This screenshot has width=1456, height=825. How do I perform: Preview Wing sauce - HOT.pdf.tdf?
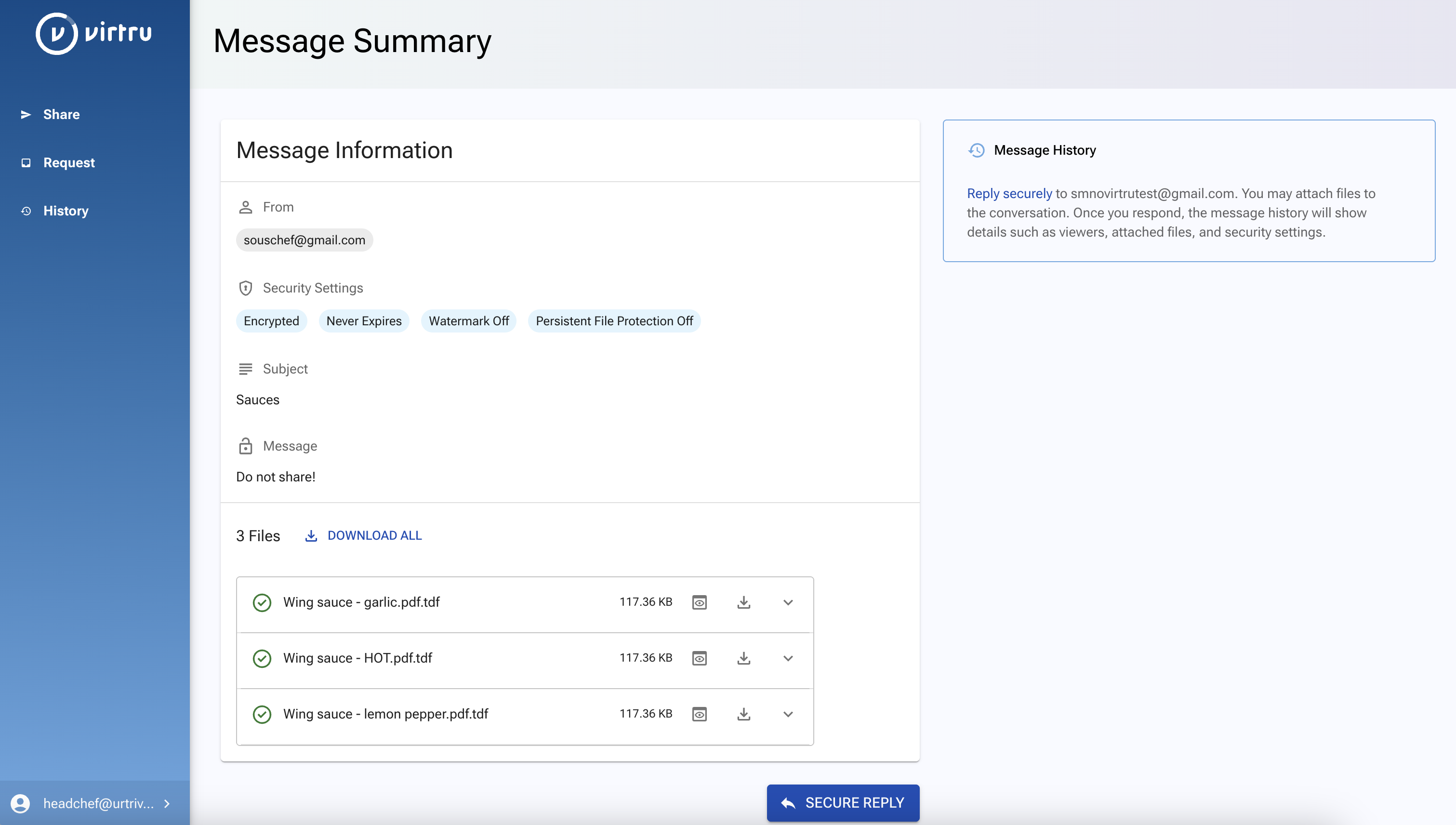[x=700, y=658]
